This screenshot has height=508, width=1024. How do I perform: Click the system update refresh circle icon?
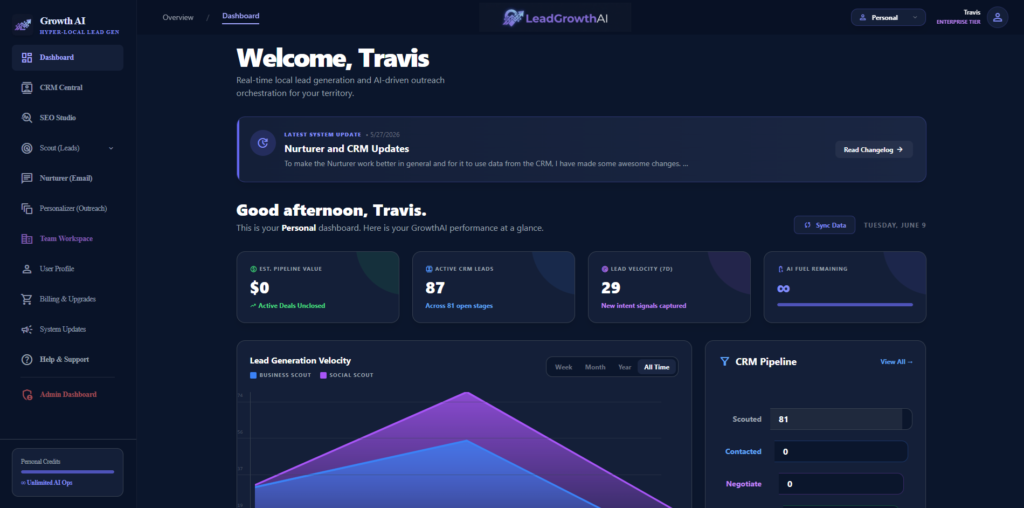[x=263, y=143]
